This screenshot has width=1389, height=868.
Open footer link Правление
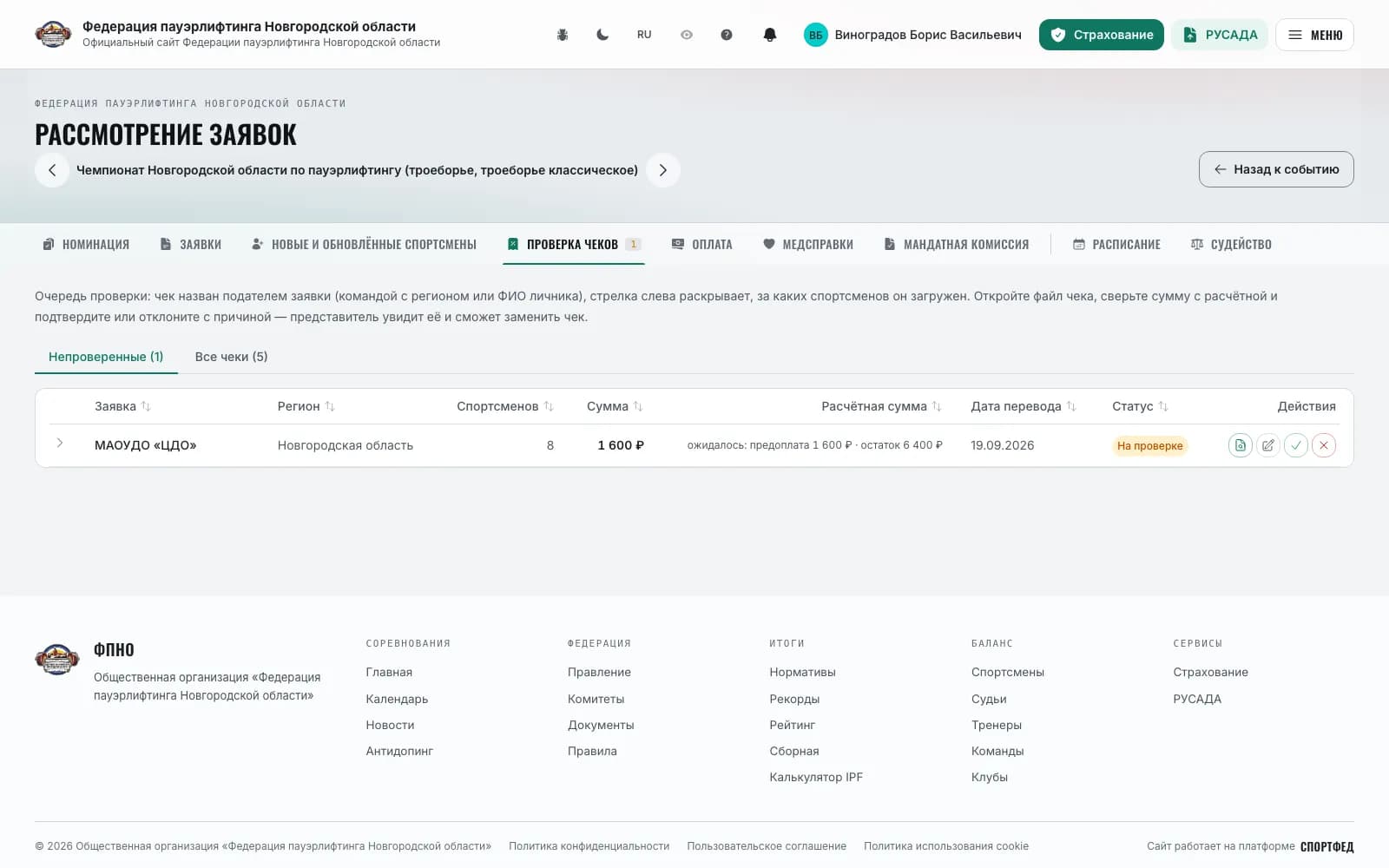599,672
